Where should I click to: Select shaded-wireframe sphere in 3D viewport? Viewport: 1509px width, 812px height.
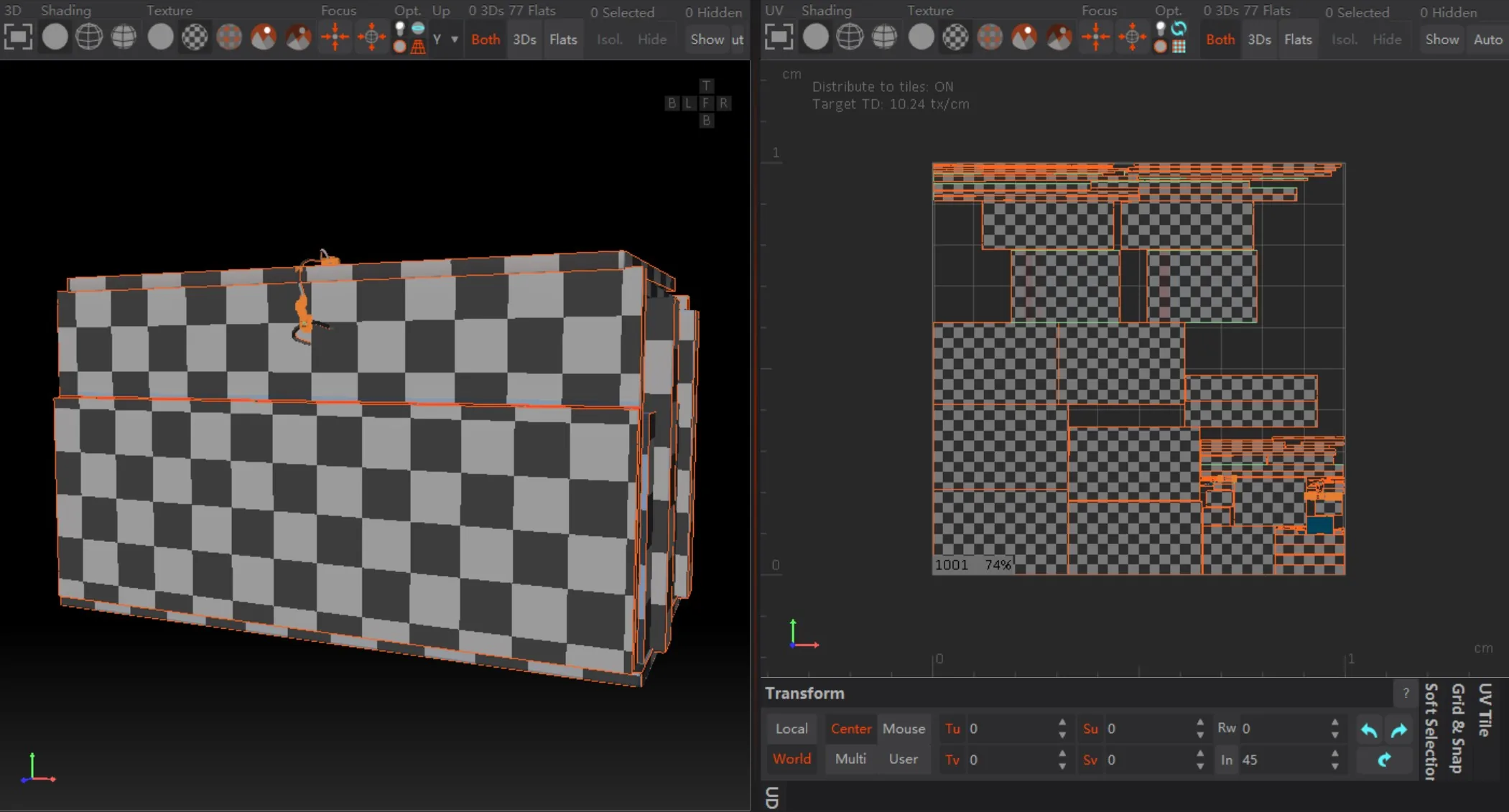[x=124, y=37]
